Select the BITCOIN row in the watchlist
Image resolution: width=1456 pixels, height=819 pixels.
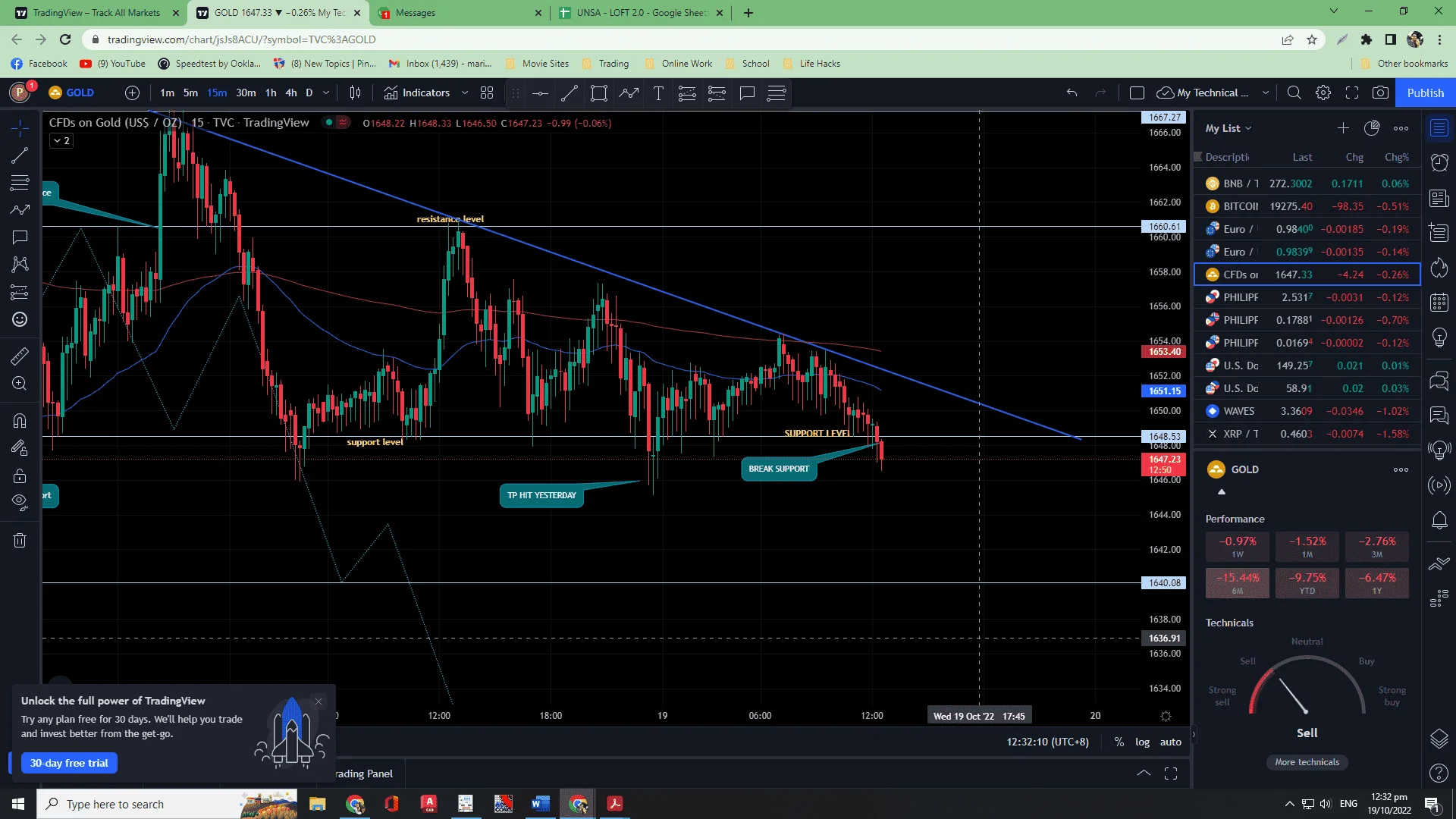click(x=1307, y=206)
